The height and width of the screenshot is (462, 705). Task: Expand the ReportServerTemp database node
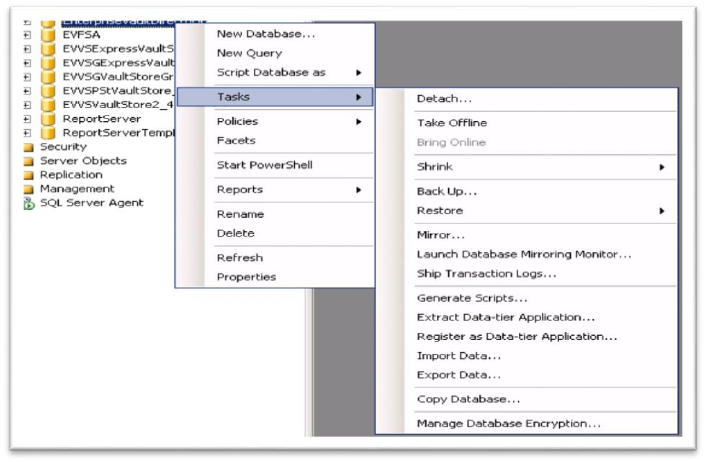coord(27,133)
